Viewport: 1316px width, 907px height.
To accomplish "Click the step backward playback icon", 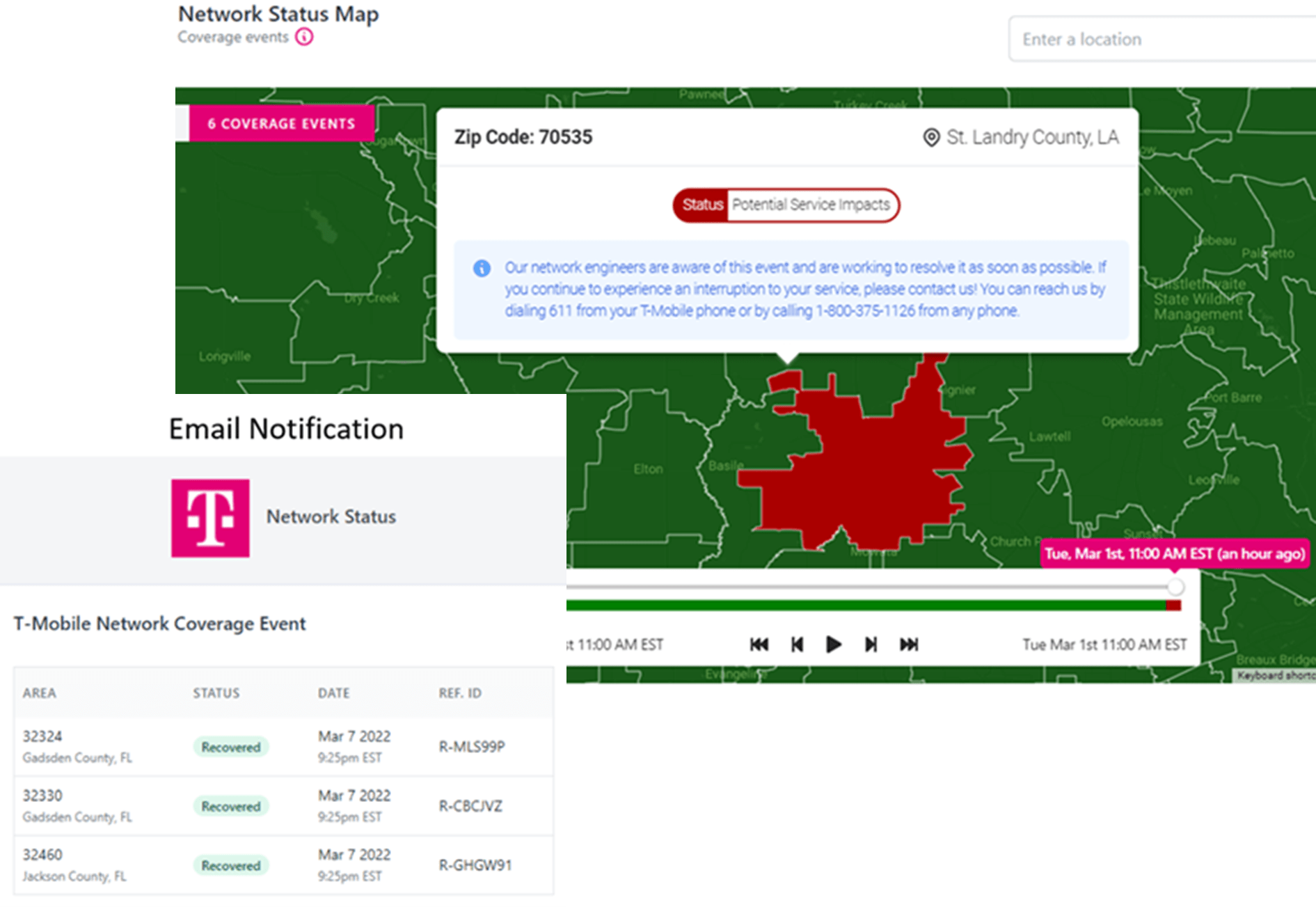I will [x=798, y=645].
